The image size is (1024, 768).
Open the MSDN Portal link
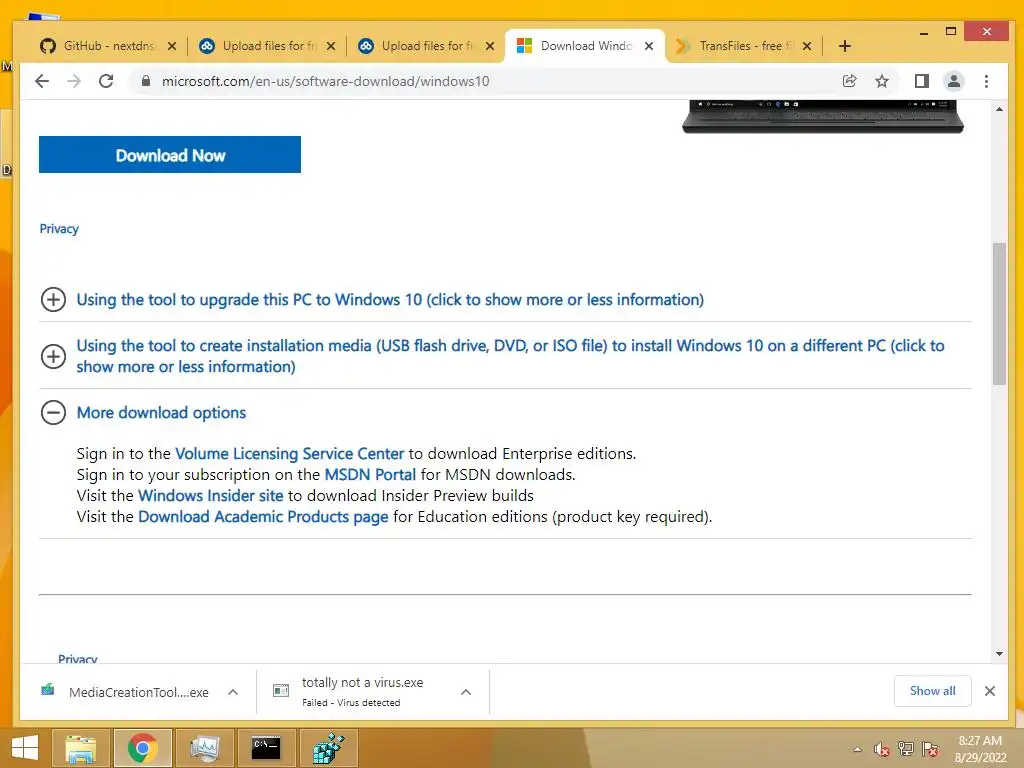point(370,474)
